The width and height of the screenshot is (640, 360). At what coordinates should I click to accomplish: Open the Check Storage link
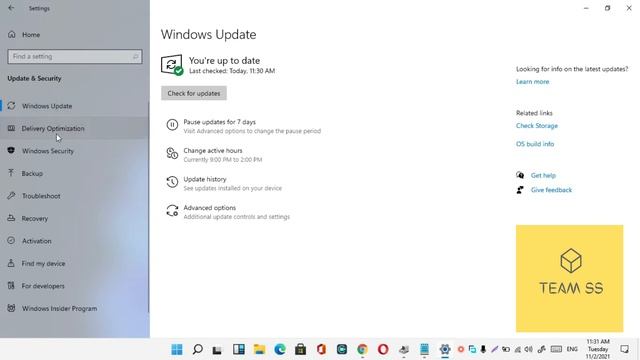point(537,126)
